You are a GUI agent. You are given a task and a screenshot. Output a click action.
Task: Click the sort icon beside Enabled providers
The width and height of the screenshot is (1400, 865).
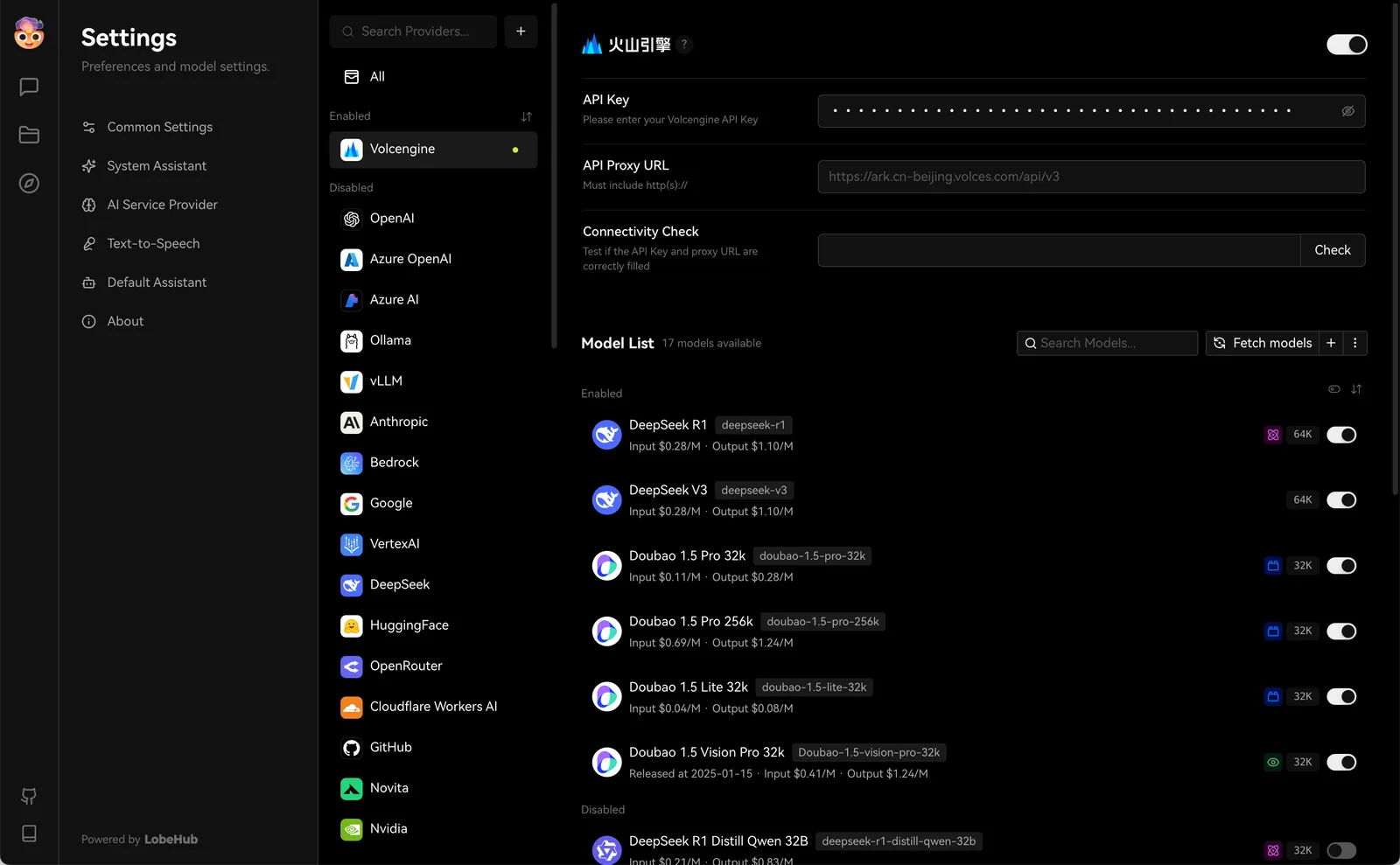526,116
